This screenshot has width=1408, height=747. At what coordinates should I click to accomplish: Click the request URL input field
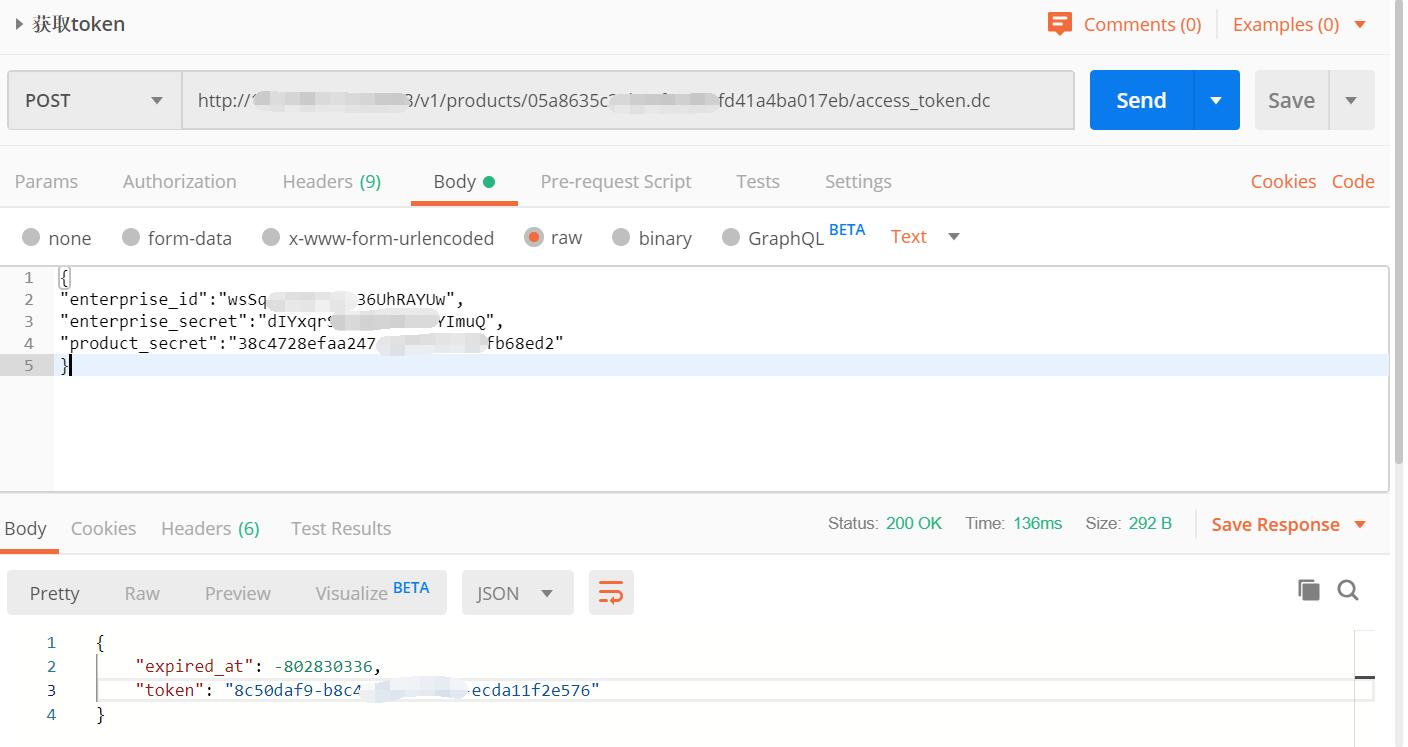pos(627,100)
